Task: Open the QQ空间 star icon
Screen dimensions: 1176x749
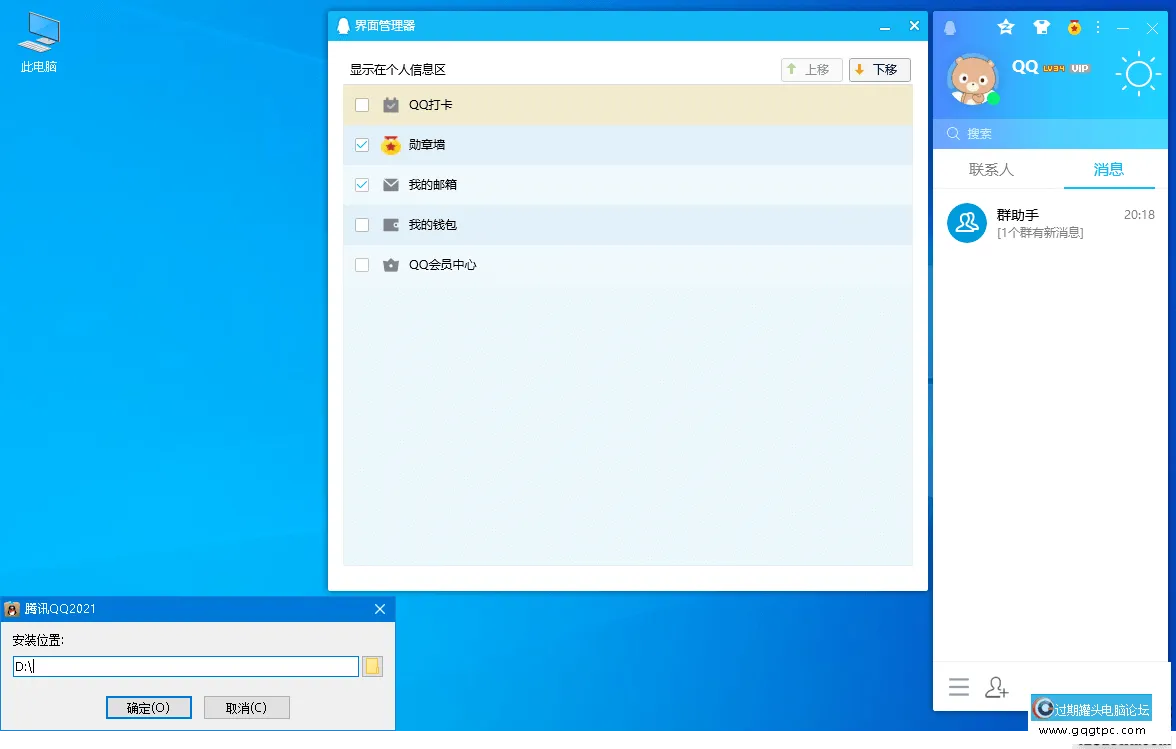Action: point(1006,27)
